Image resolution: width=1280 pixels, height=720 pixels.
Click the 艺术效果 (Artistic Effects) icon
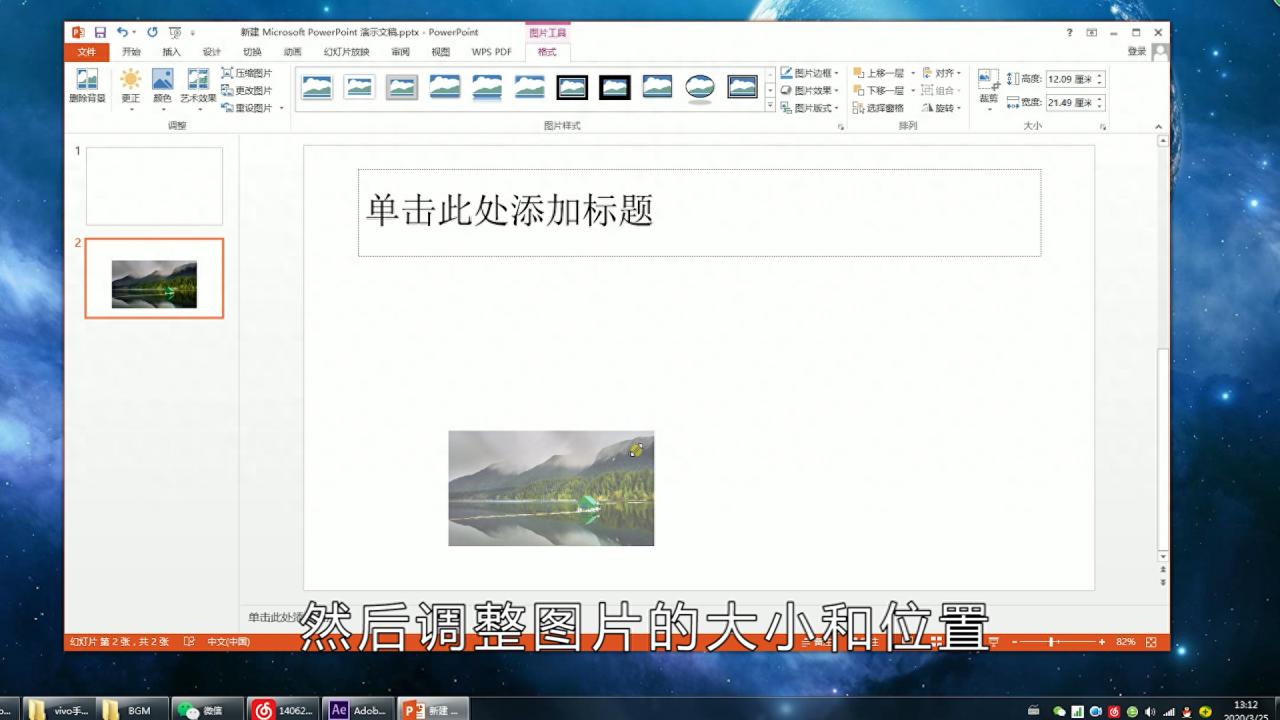(197, 85)
